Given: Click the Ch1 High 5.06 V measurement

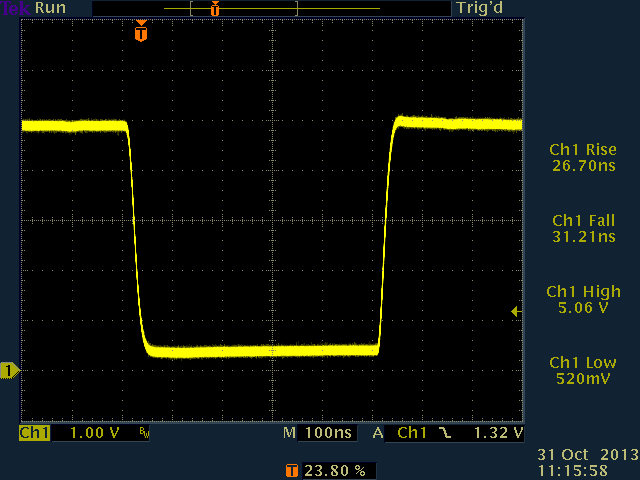Looking at the screenshot, I should point(581,299).
